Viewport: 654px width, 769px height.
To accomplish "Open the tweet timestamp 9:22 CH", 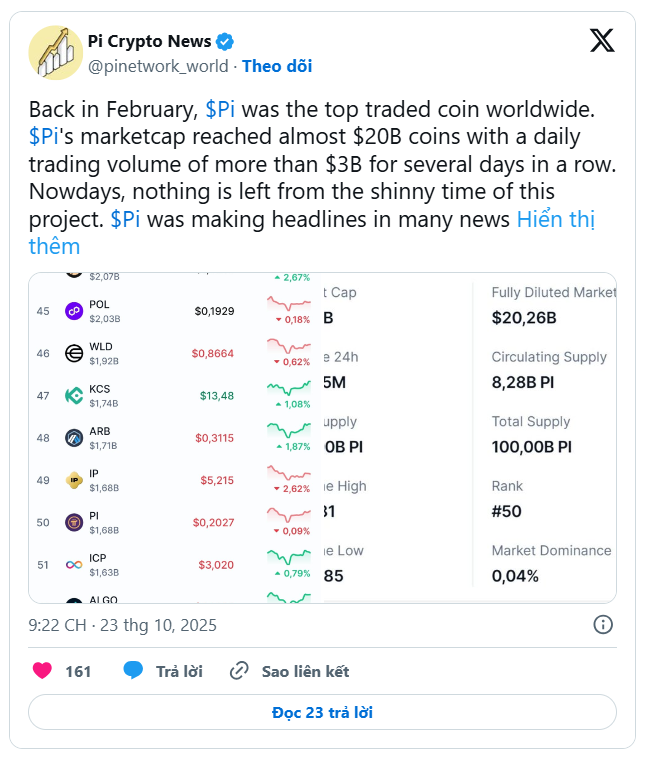I will point(122,625).
